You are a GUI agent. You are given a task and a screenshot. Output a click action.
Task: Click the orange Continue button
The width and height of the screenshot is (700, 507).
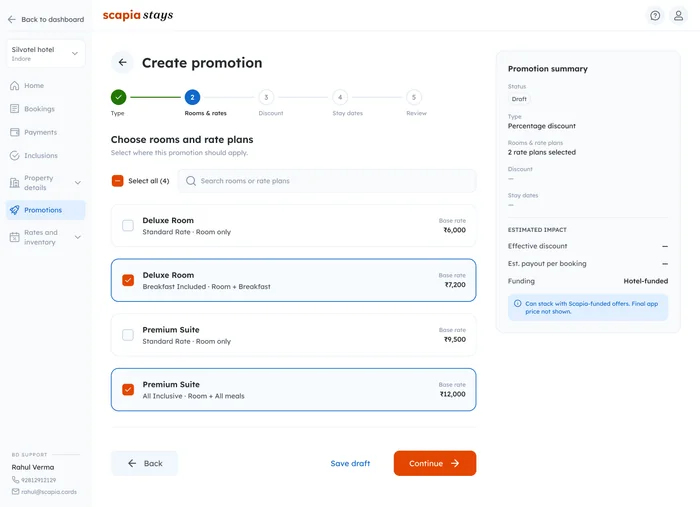click(435, 463)
